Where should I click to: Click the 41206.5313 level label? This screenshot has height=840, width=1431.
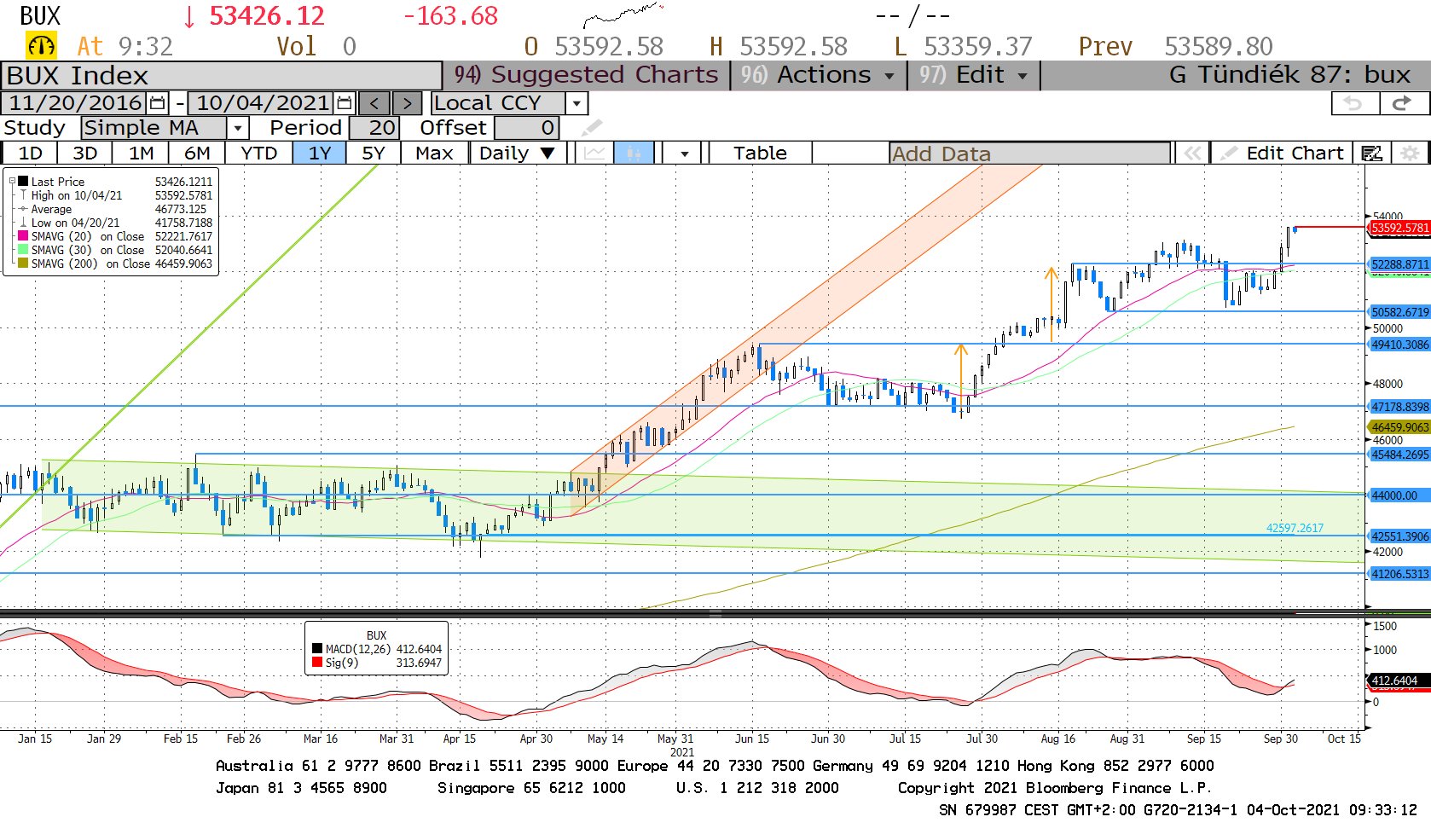pos(1399,574)
